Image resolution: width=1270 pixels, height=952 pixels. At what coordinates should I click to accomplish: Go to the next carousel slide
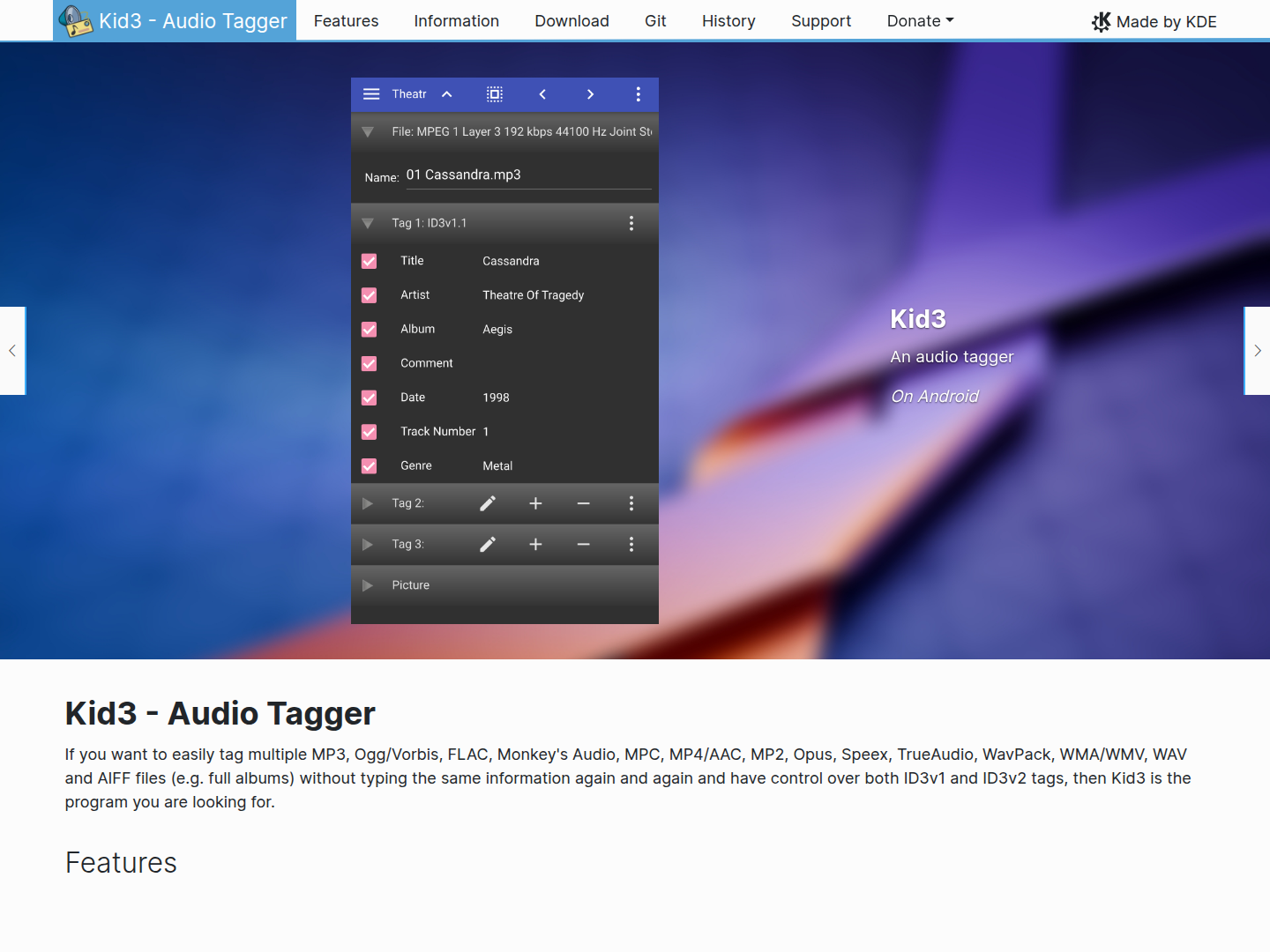point(1257,351)
